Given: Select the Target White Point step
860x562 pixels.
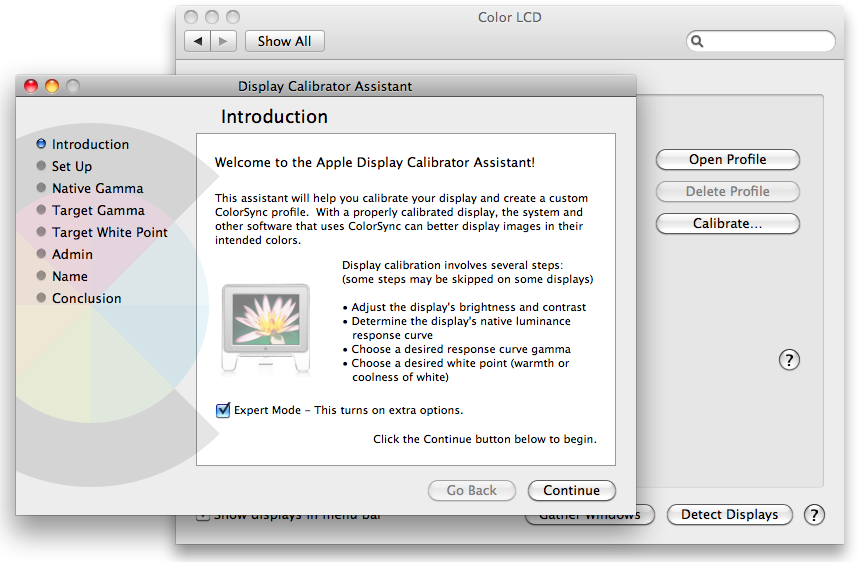Looking at the screenshot, I should [102, 232].
